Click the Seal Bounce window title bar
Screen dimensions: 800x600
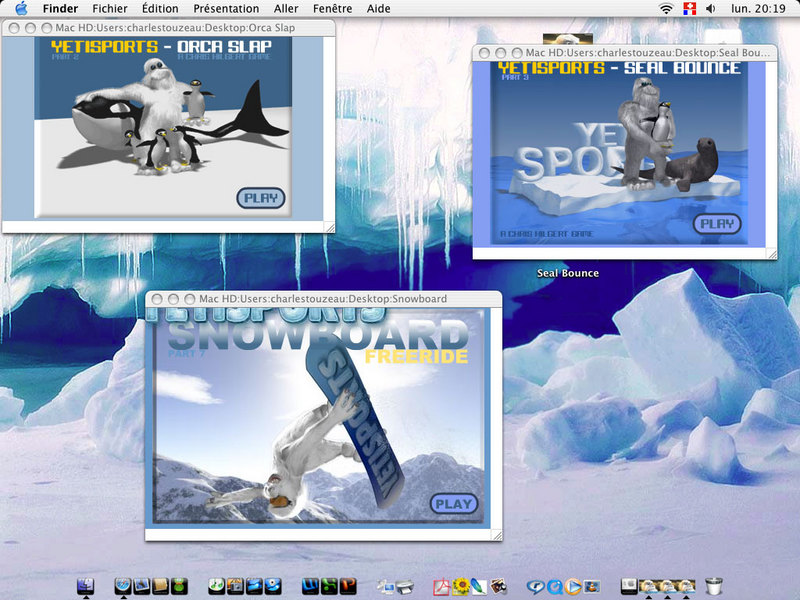point(624,53)
